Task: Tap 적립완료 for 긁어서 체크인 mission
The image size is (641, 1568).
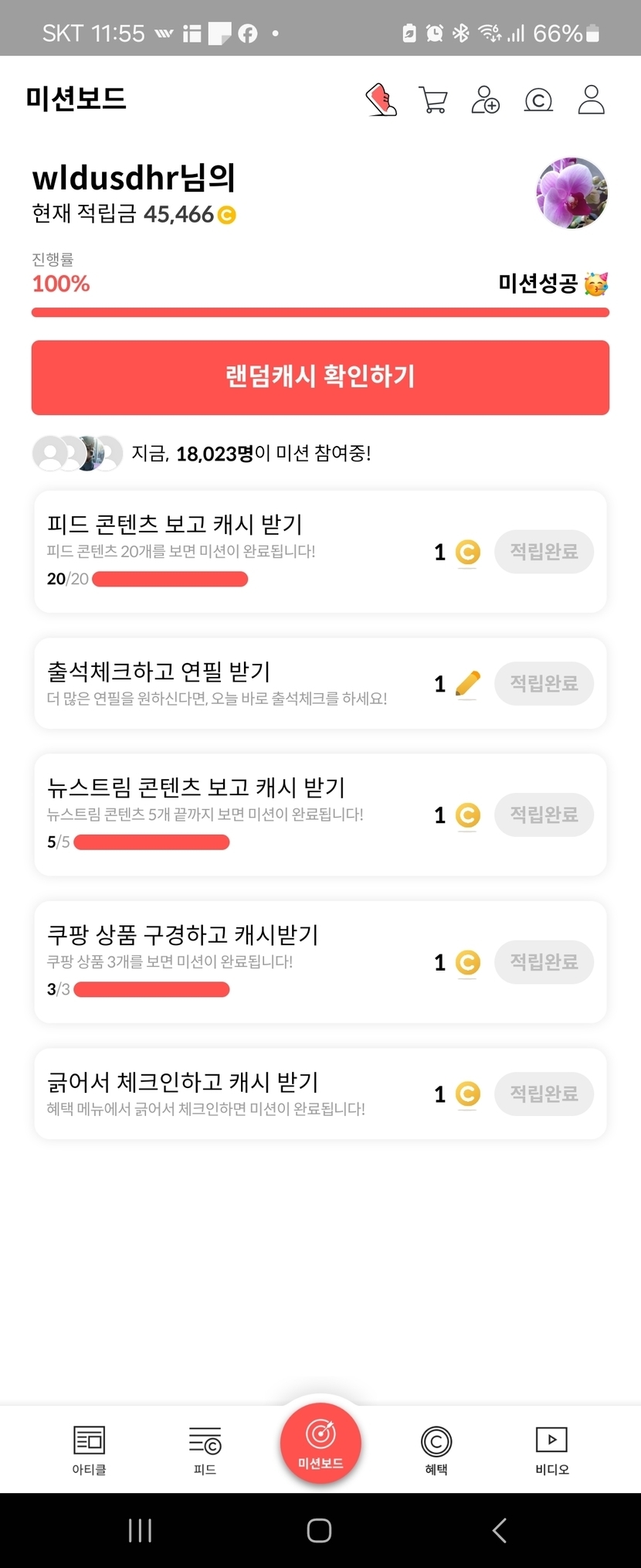Action: point(544,1094)
